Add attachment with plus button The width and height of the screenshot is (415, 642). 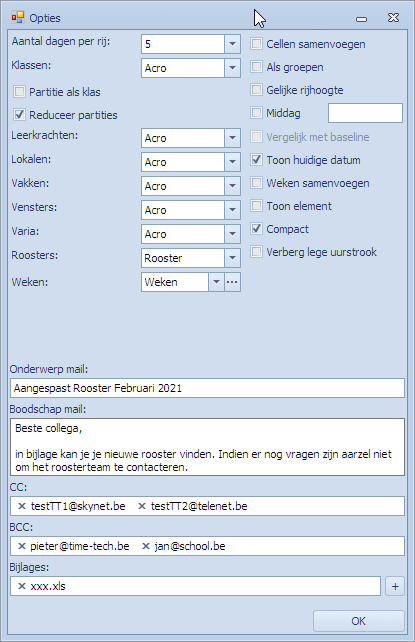coord(395,586)
